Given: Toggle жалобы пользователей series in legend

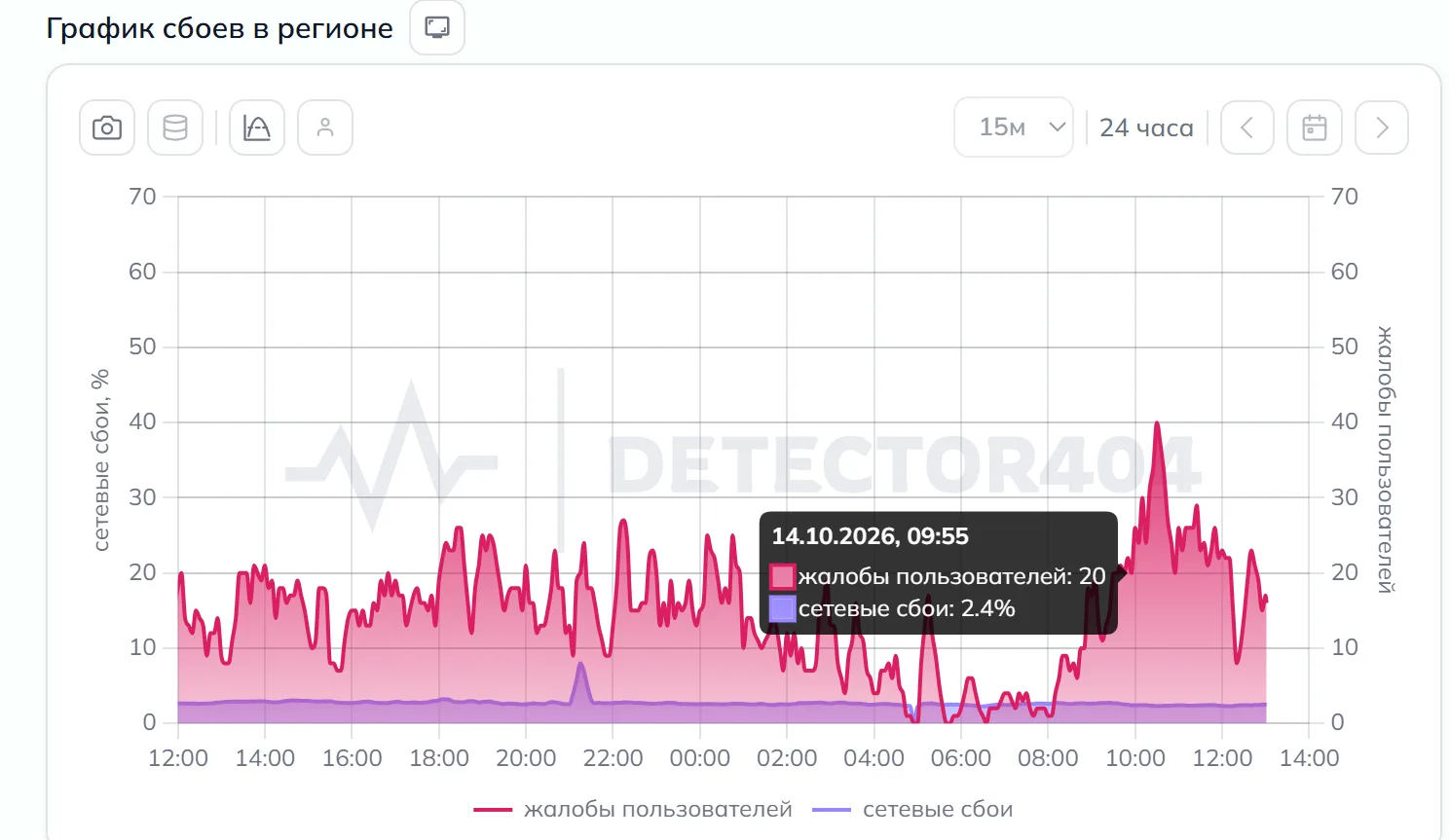Looking at the screenshot, I should (658, 809).
